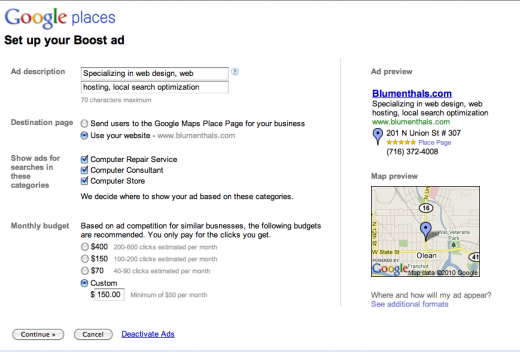Click the blue marker on map preview
520x360 pixels.
coord(426,231)
